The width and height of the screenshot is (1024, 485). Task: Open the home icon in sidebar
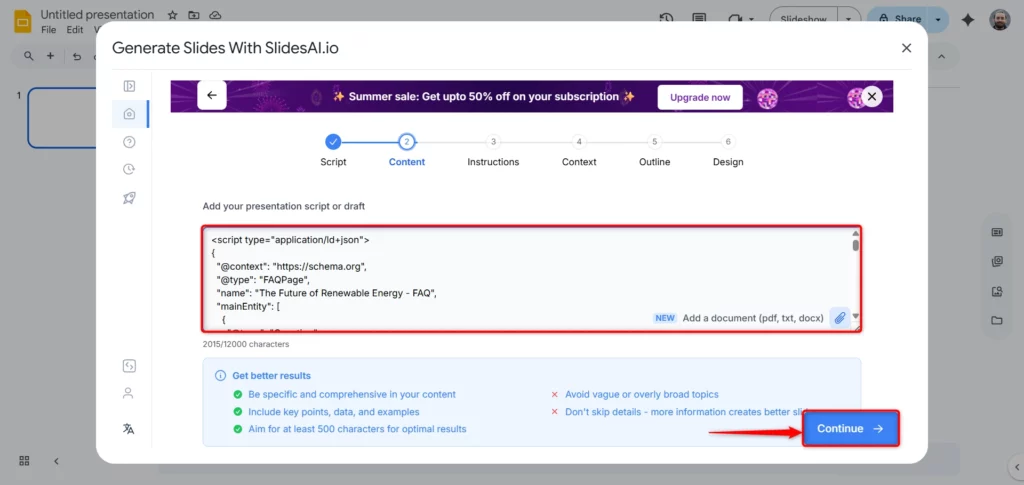pyautogui.click(x=129, y=114)
